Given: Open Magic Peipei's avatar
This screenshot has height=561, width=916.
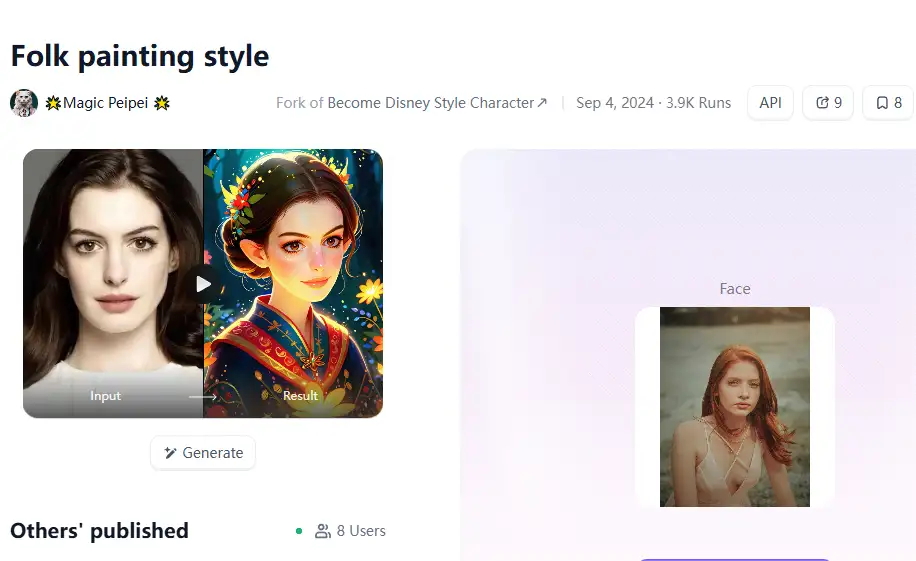Looking at the screenshot, I should coord(24,103).
